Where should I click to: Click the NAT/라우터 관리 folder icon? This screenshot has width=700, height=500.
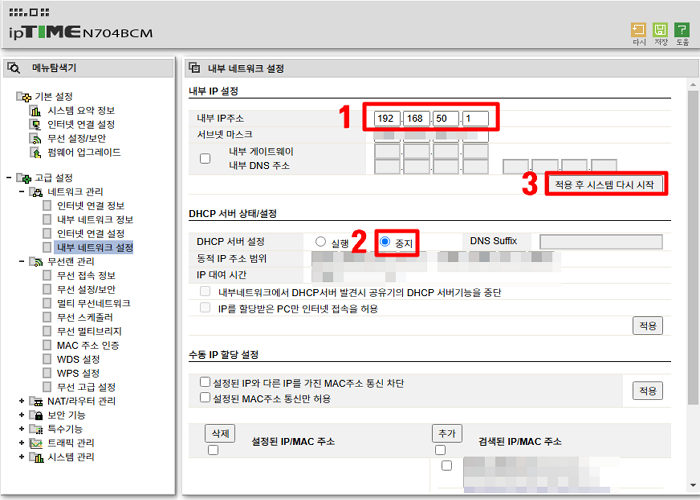(x=36, y=401)
